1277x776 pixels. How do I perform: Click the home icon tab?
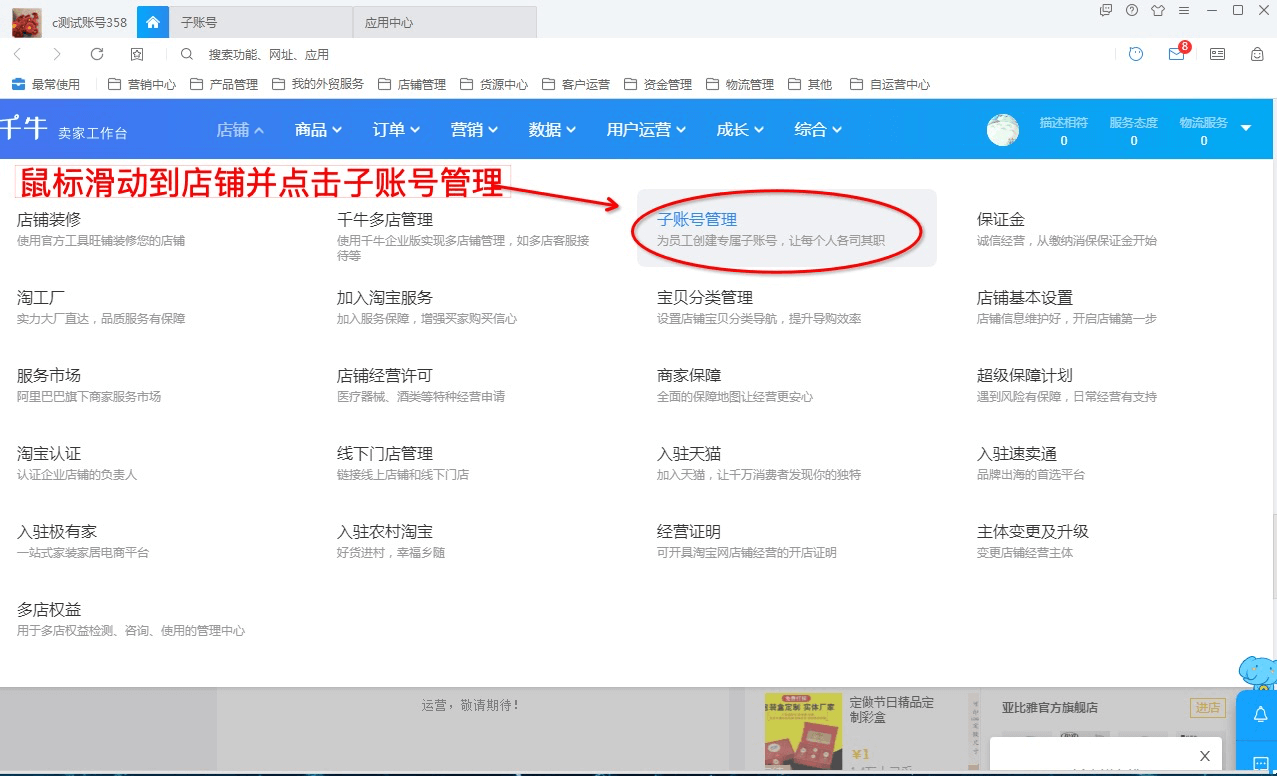pos(152,21)
